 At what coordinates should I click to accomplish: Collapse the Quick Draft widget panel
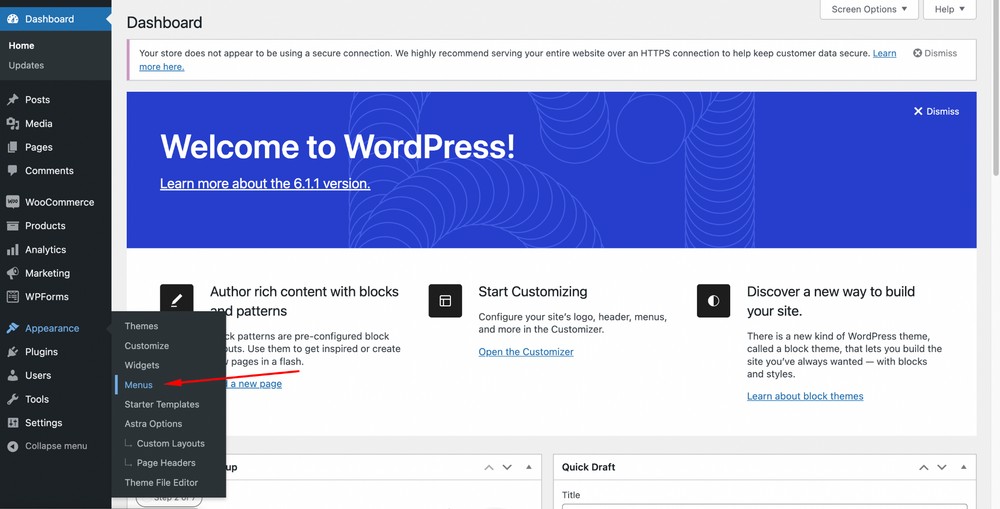963,467
